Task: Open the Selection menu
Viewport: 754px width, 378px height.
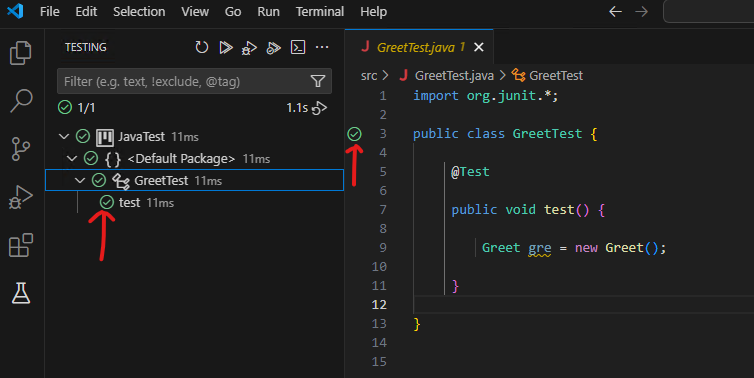Action: coord(139,12)
